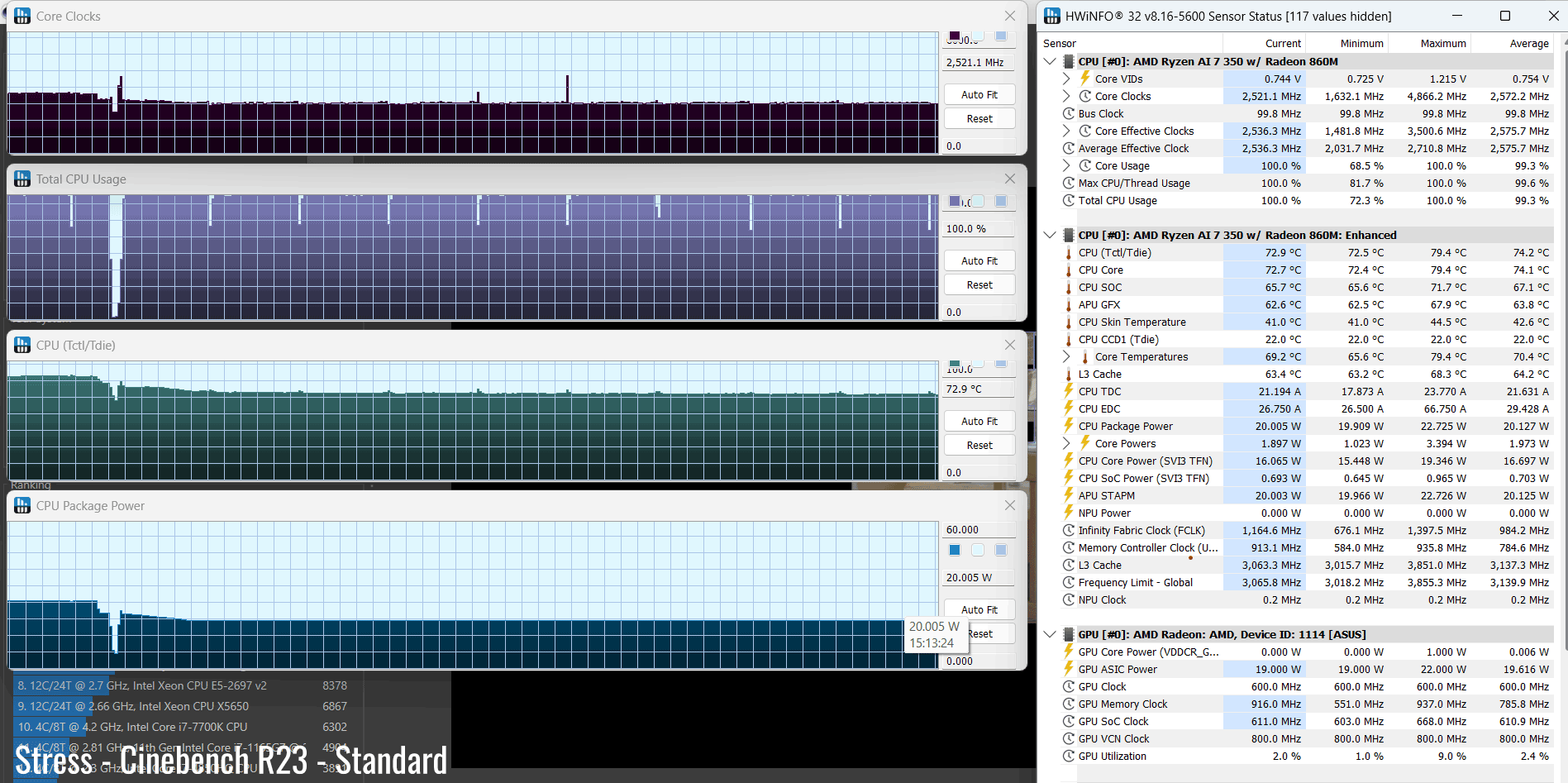The image size is (1568, 783).
Task: Click the chip icon of the Ryzen Enhanced group
Action: click(1068, 235)
